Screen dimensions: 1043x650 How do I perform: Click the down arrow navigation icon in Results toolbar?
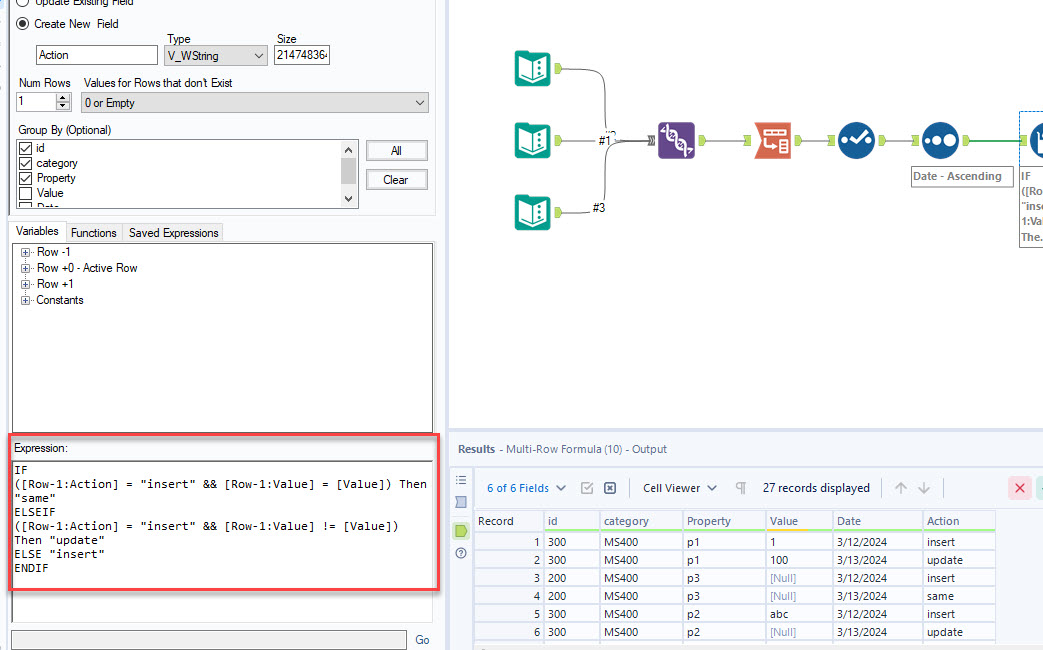pos(924,488)
